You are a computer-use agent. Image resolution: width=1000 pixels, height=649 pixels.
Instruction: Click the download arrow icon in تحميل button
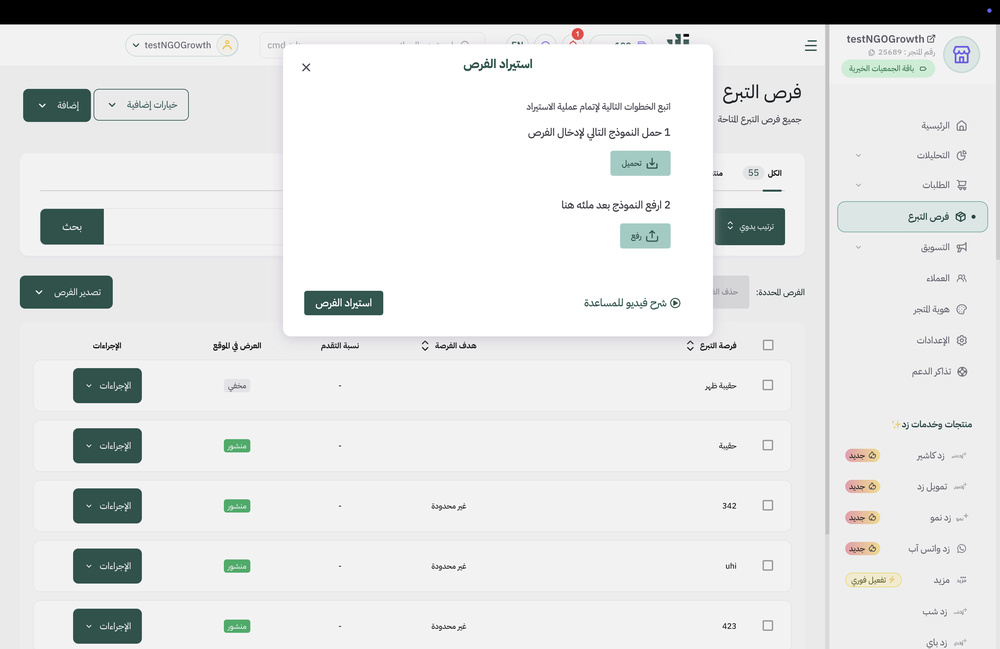coord(652,164)
